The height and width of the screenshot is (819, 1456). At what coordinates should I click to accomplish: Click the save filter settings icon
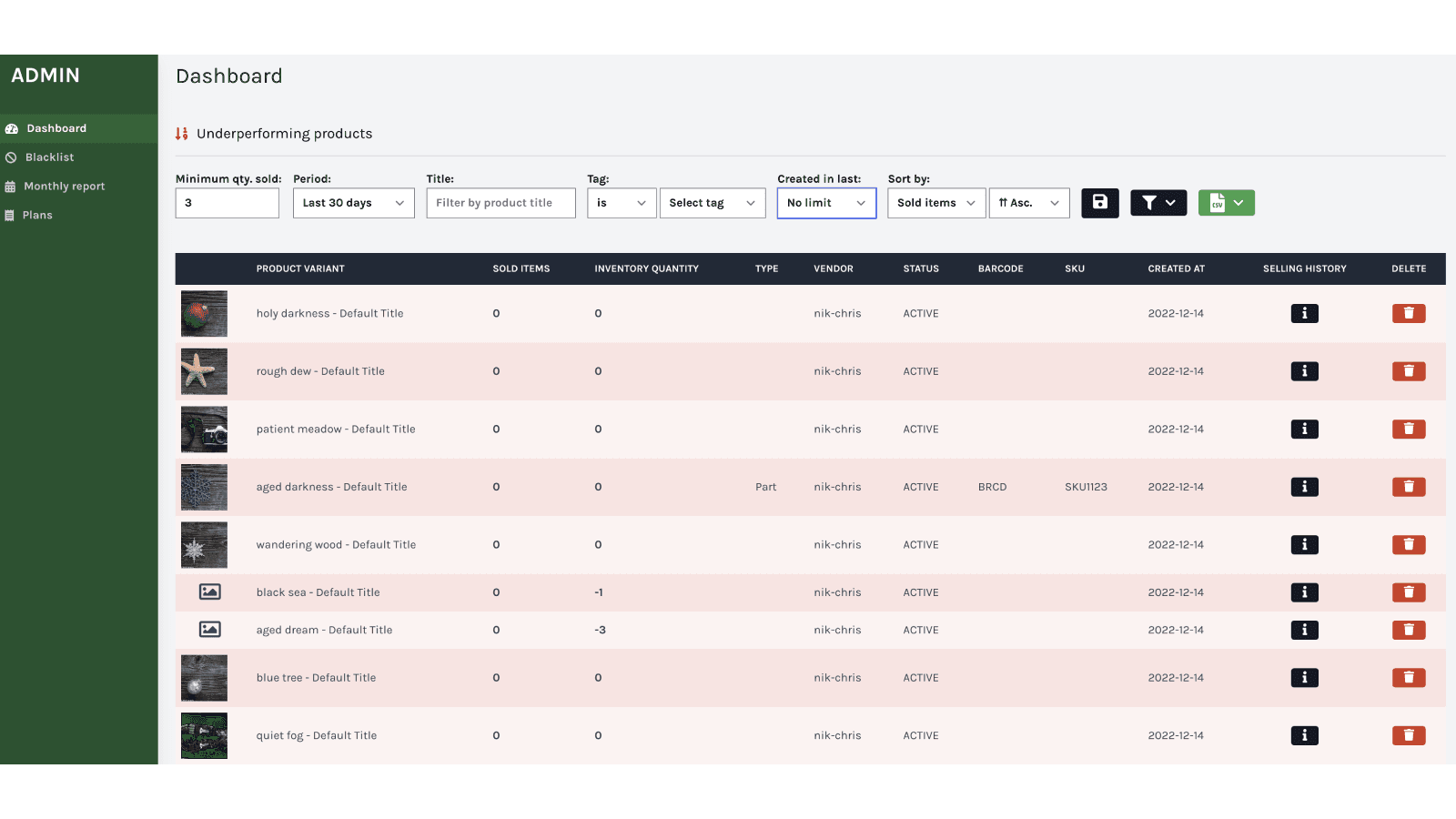[1099, 203]
